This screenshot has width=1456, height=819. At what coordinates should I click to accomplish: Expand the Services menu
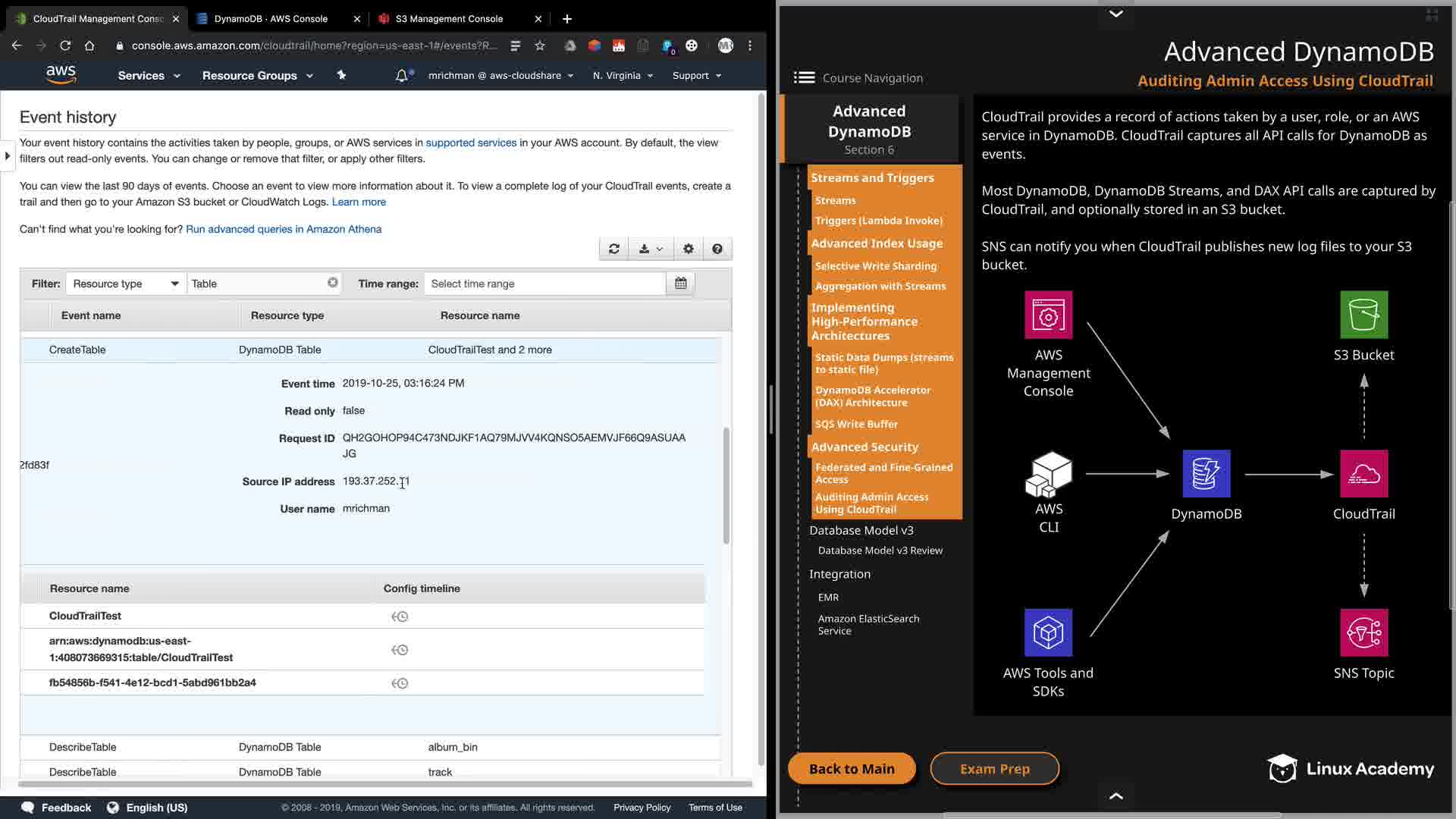coord(149,76)
